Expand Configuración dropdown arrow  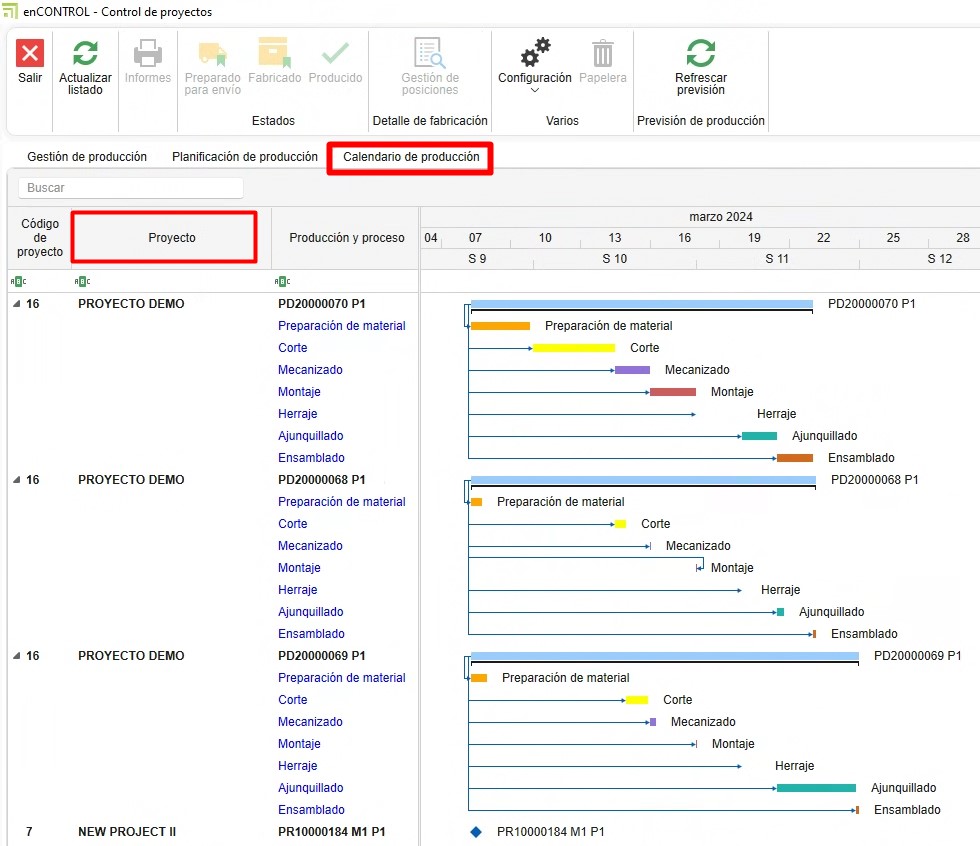[535, 91]
